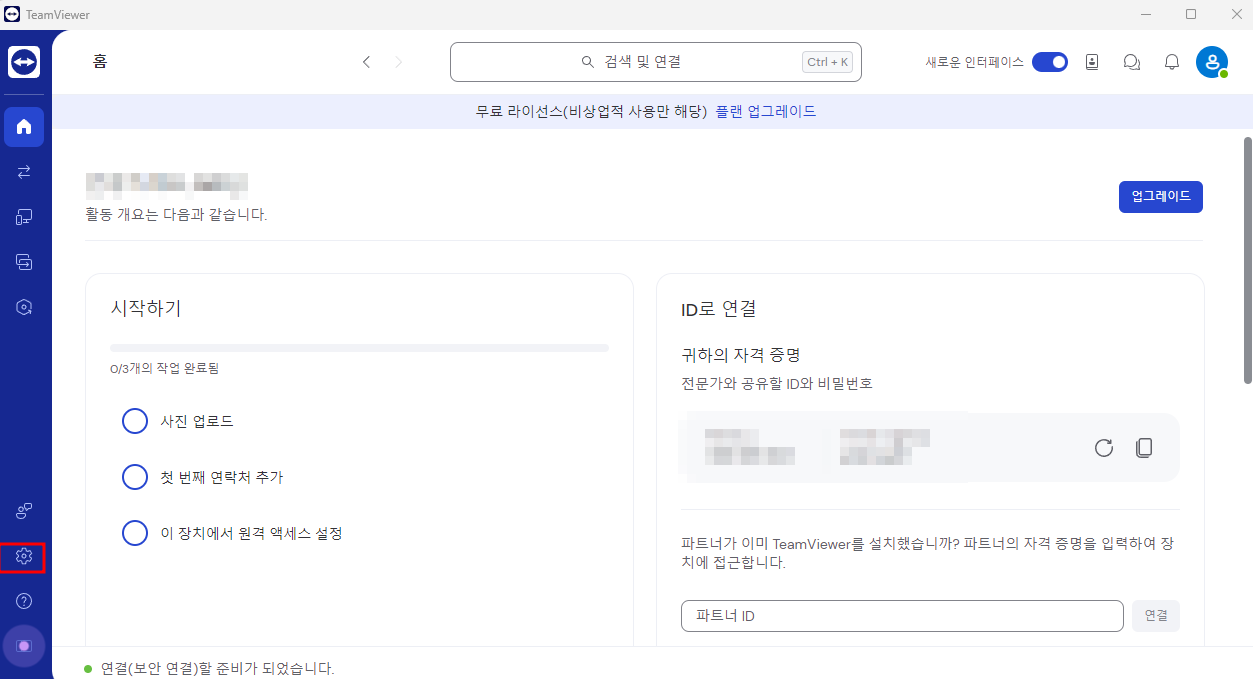Image resolution: width=1253 pixels, height=679 pixels.
Task: Open the profile avatar menu
Action: [1211, 61]
